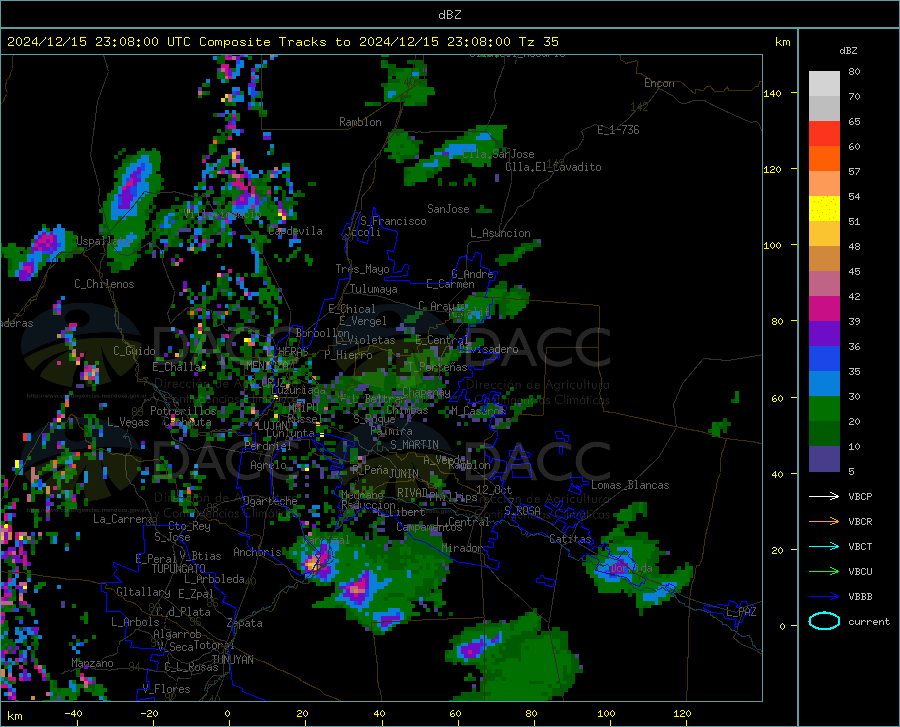Click the 100 km value on right vertical axis
900x727 pixels.
tap(772, 246)
